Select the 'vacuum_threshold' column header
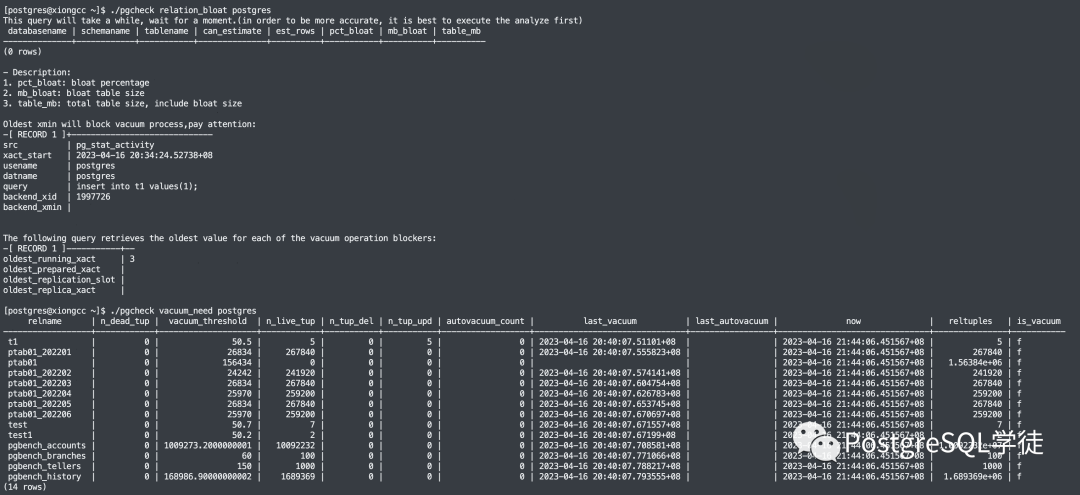The width and height of the screenshot is (1080, 495). [207, 322]
